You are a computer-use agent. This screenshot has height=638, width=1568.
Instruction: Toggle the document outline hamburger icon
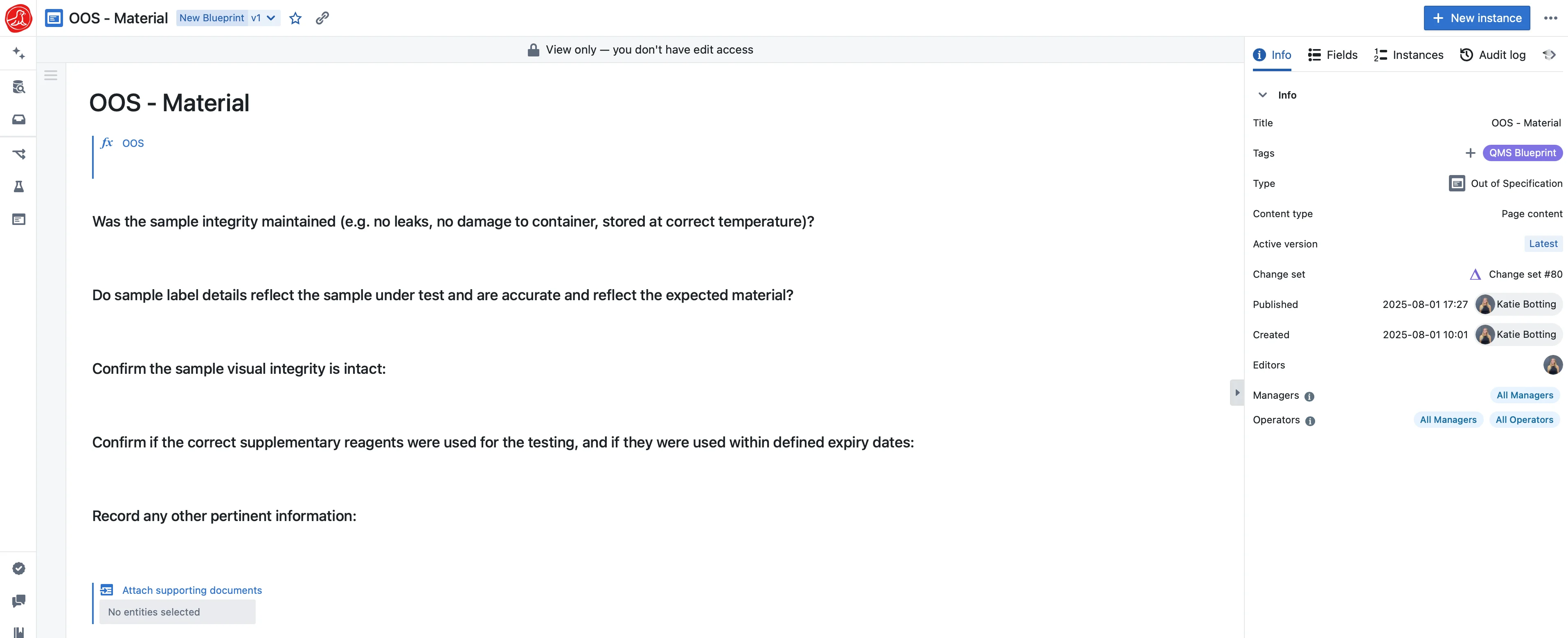[x=50, y=75]
